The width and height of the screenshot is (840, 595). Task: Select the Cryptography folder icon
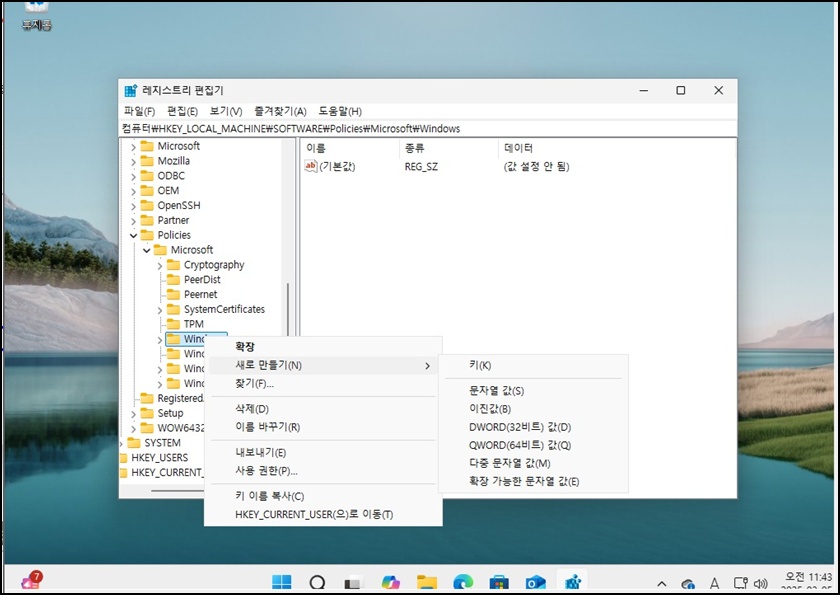click(173, 265)
